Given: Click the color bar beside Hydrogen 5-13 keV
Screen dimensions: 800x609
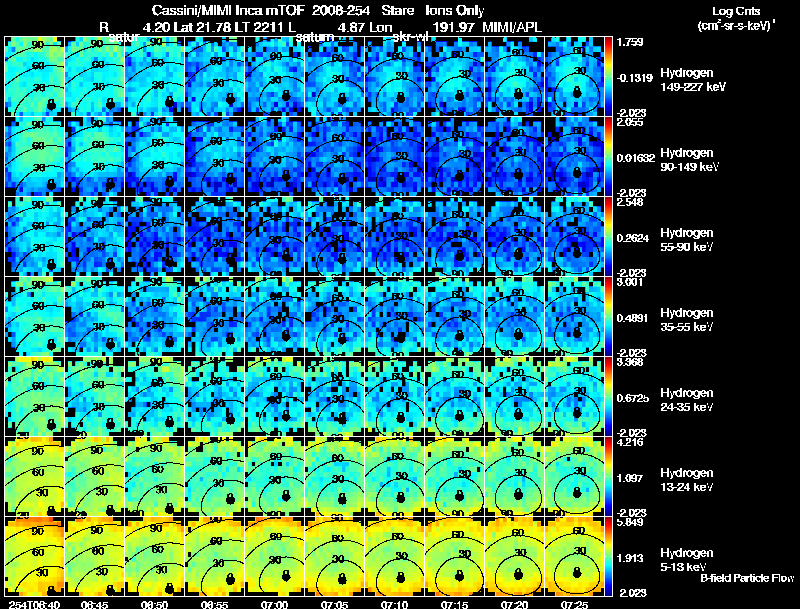Looking at the screenshot, I should coord(608,556).
